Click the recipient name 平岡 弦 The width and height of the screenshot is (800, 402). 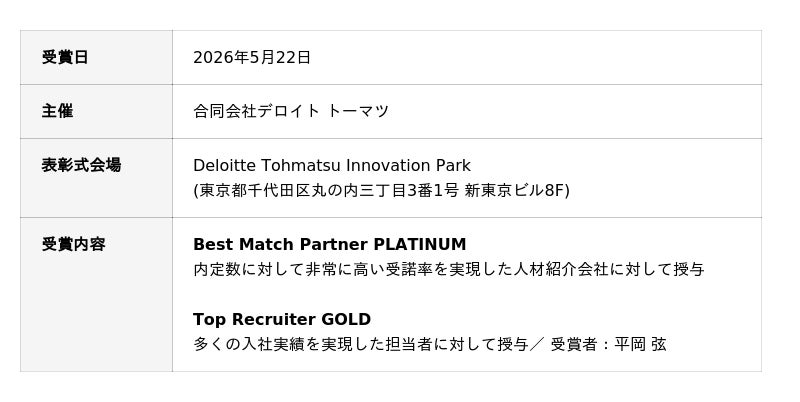coord(640,344)
